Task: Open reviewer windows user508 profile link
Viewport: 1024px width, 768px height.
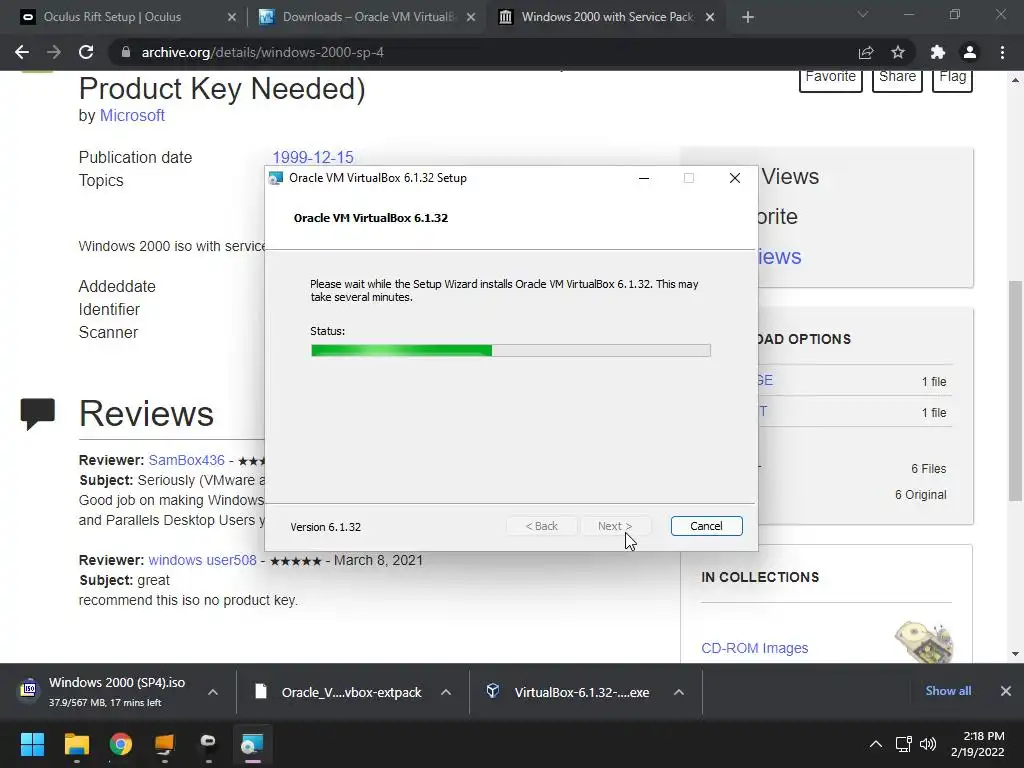Action: tap(202, 560)
